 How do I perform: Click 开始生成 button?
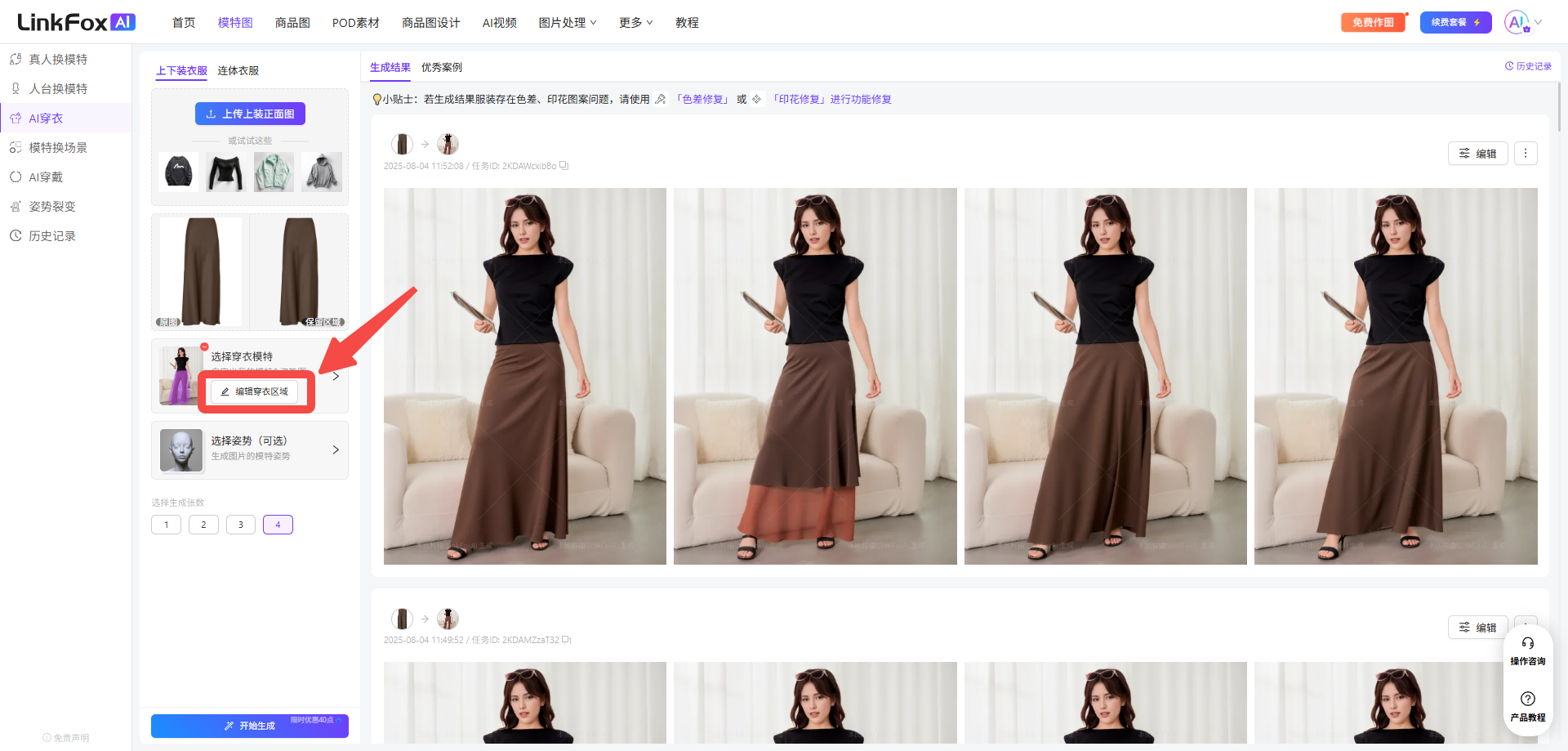[250, 726]
